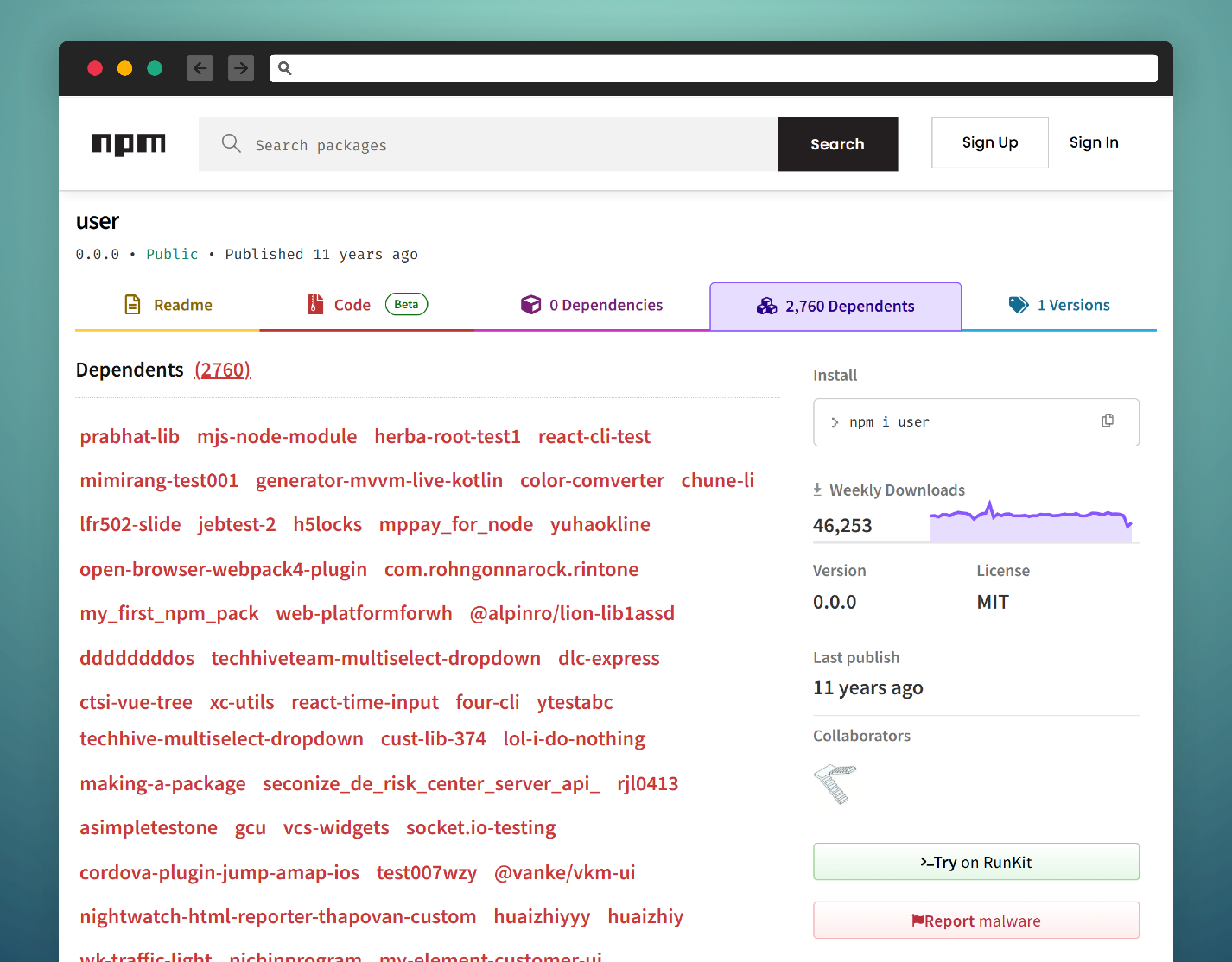
Task: Click the thermometer icon on the Code tab
Action: (314, 304)
